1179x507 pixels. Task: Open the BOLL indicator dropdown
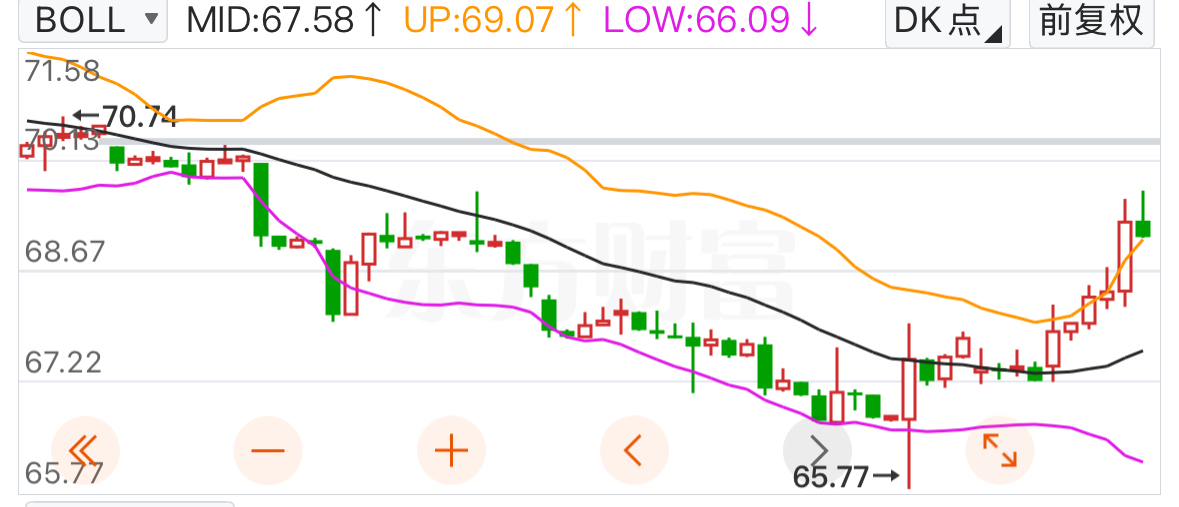[x=92, y=19]
